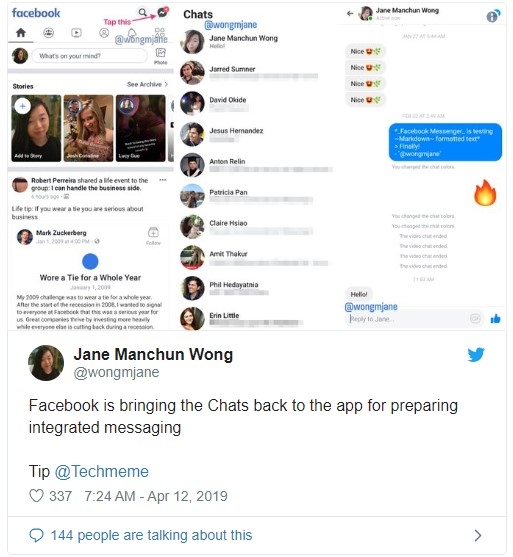Open Robert Perreira post options menu
Viewport: 513px width, 557px height.
click(x=163, y=180)
